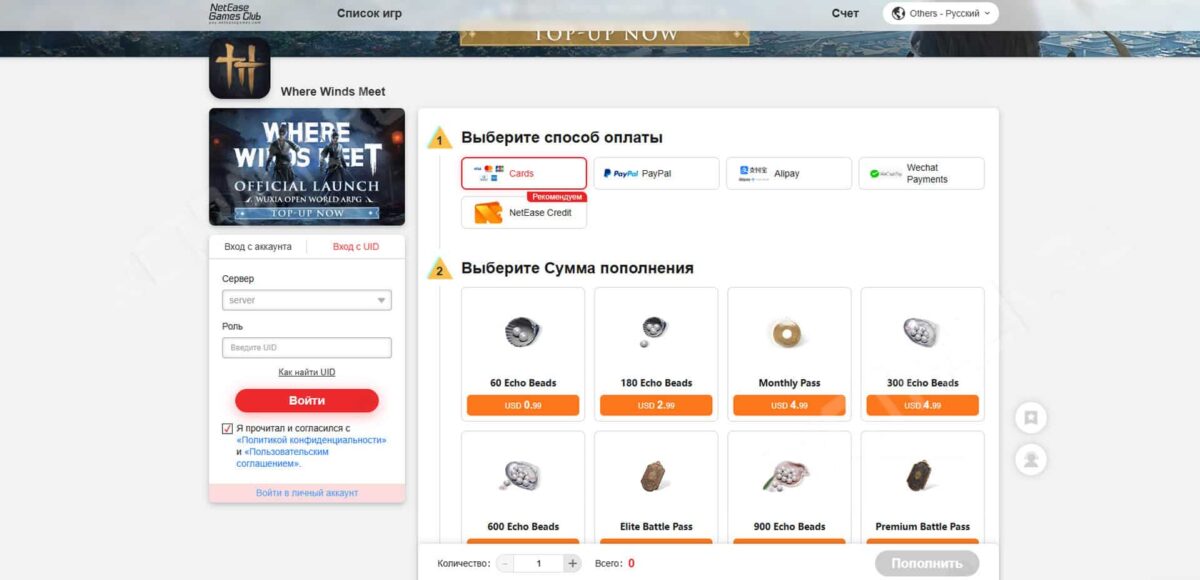Open the bookmark floating side icon
The width and height of the screenshot is (1200, 580).
[1030, 418]
